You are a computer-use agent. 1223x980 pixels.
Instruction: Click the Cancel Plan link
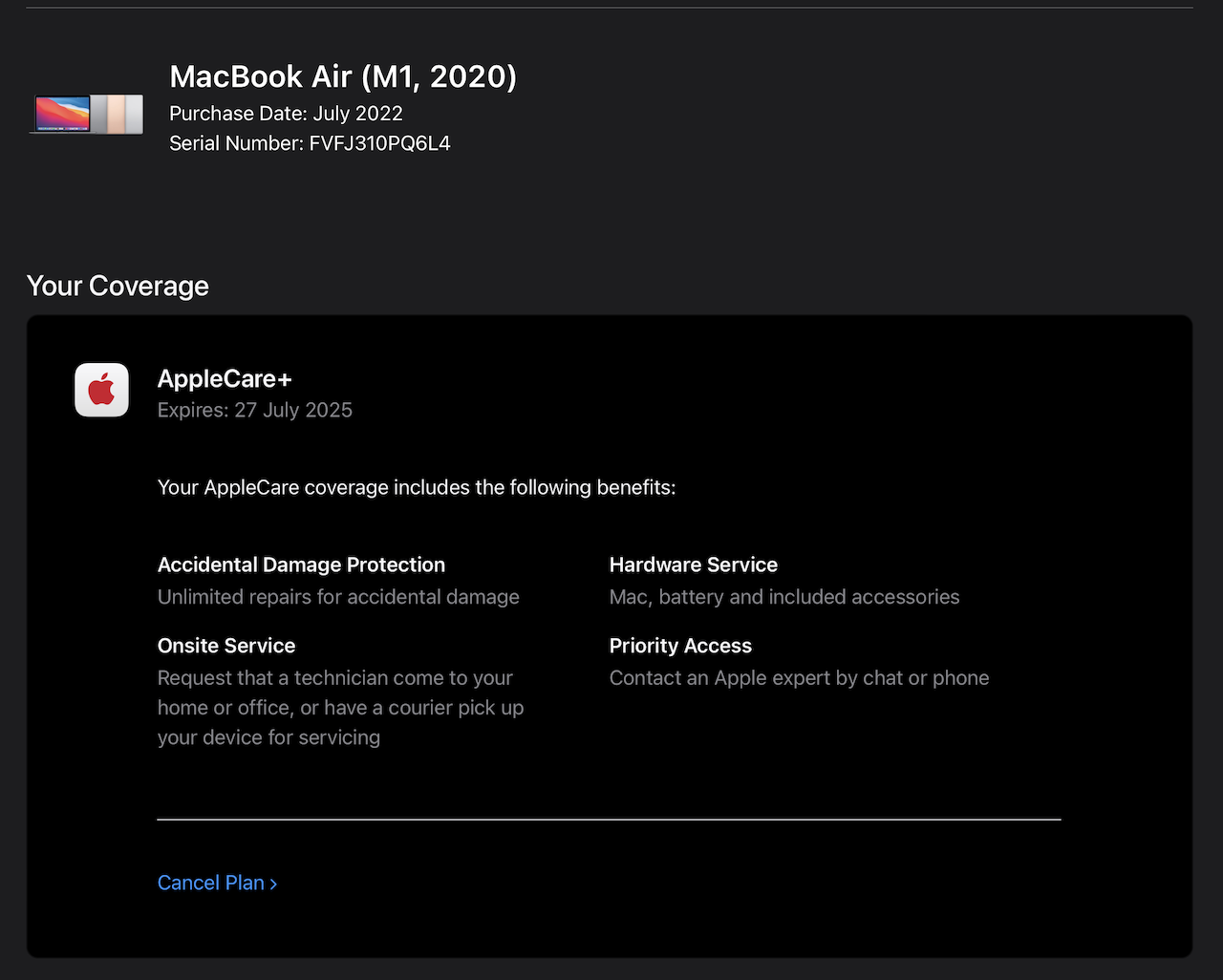pos(217,883)
